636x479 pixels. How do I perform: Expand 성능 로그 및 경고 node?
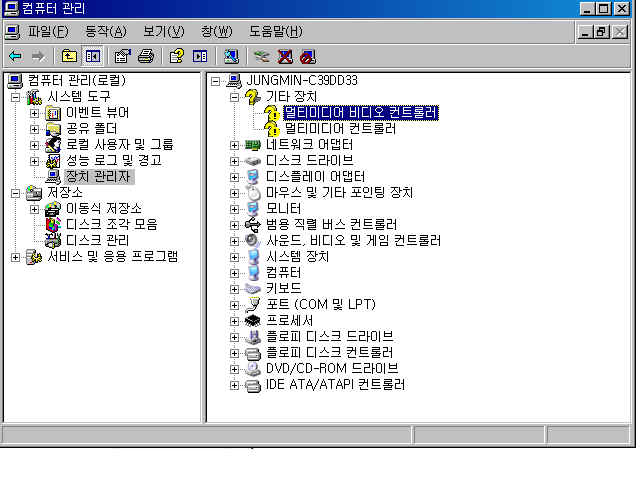(34, 161)
